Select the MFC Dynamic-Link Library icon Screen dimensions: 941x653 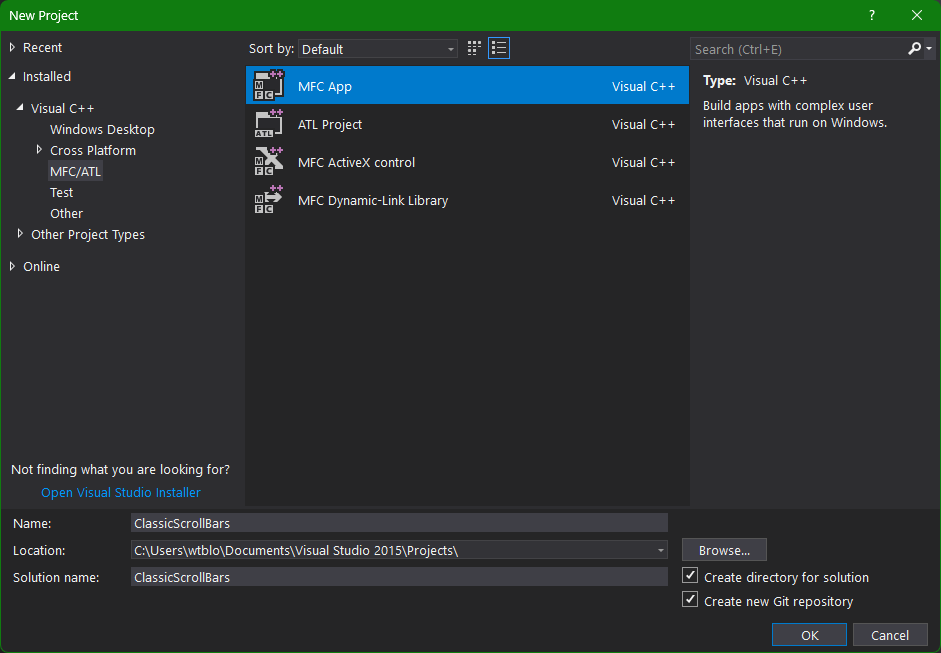(x=268, y=200)
